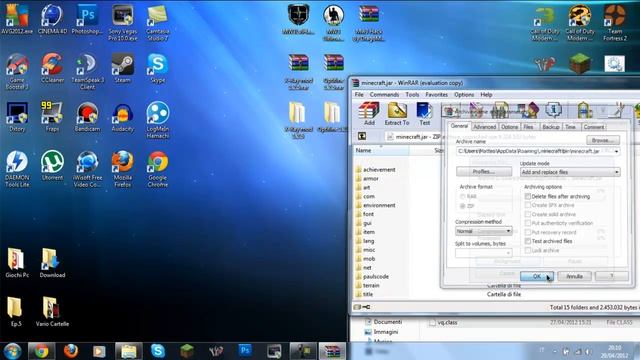Open the WinRAR File menu
Screen dimensions: 640x360
tap(359, 95)
